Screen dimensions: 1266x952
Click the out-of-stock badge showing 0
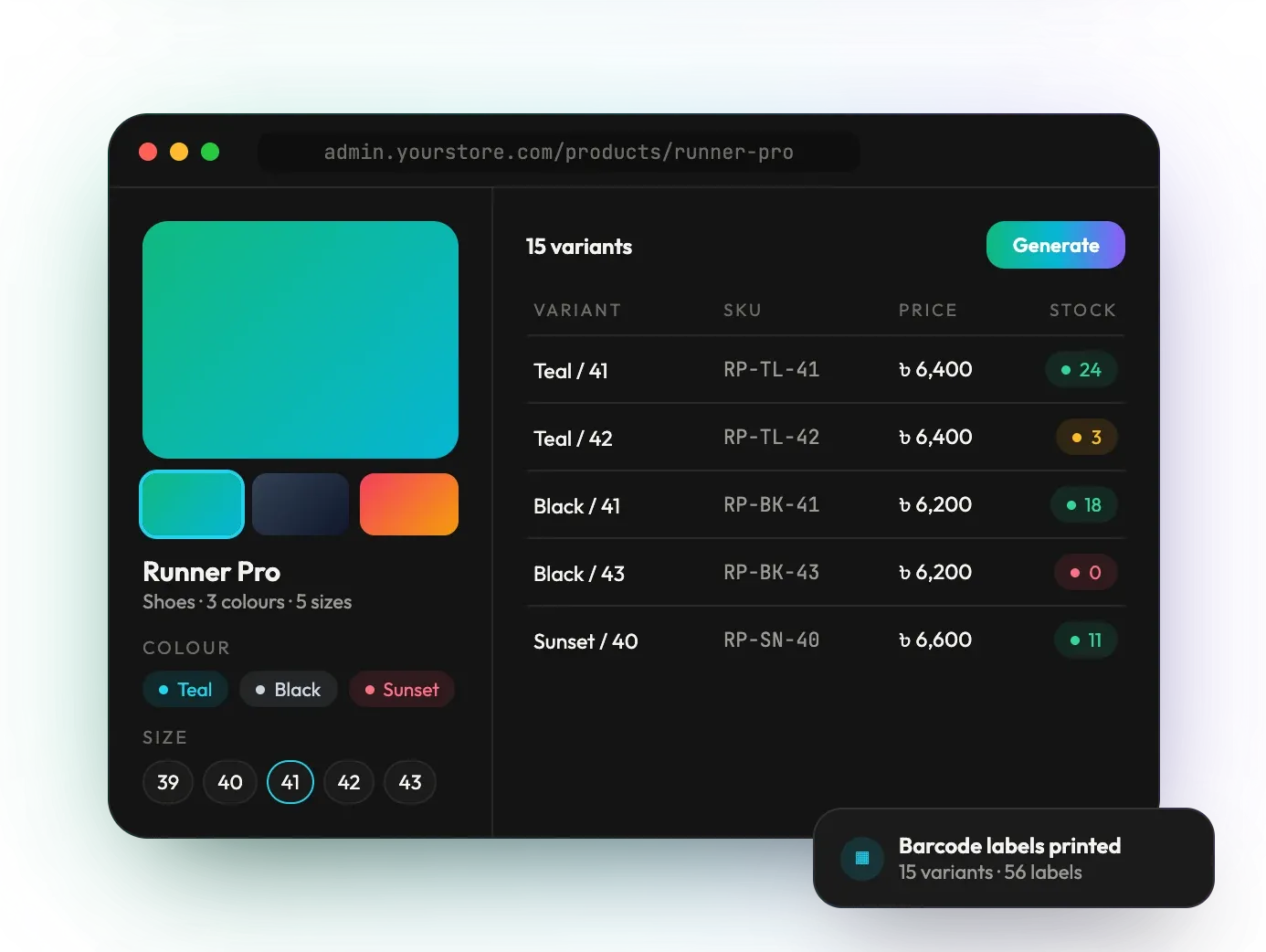[x=1086, y=573]
